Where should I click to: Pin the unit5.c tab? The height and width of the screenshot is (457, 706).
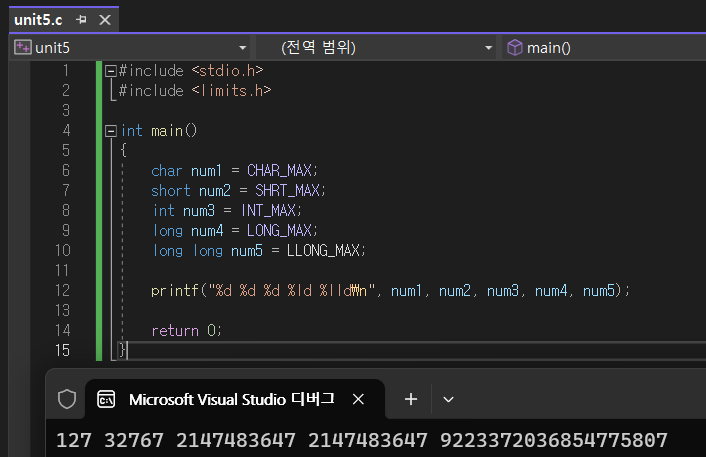(81, 19)
